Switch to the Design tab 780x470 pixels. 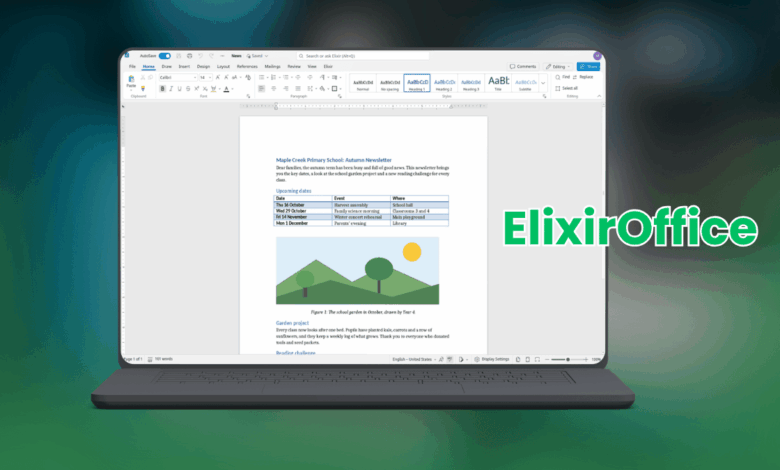click(203, 66)
